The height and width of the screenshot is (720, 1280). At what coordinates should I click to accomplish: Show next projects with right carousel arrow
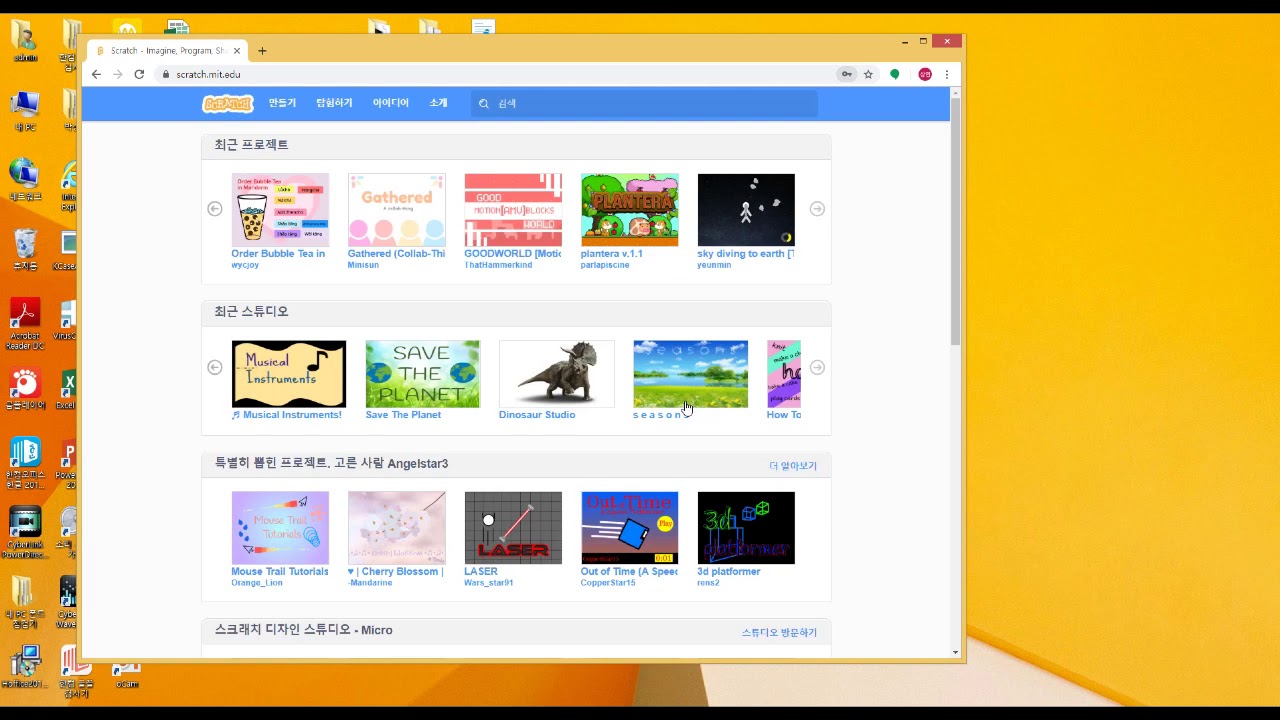tap(817, 209)
